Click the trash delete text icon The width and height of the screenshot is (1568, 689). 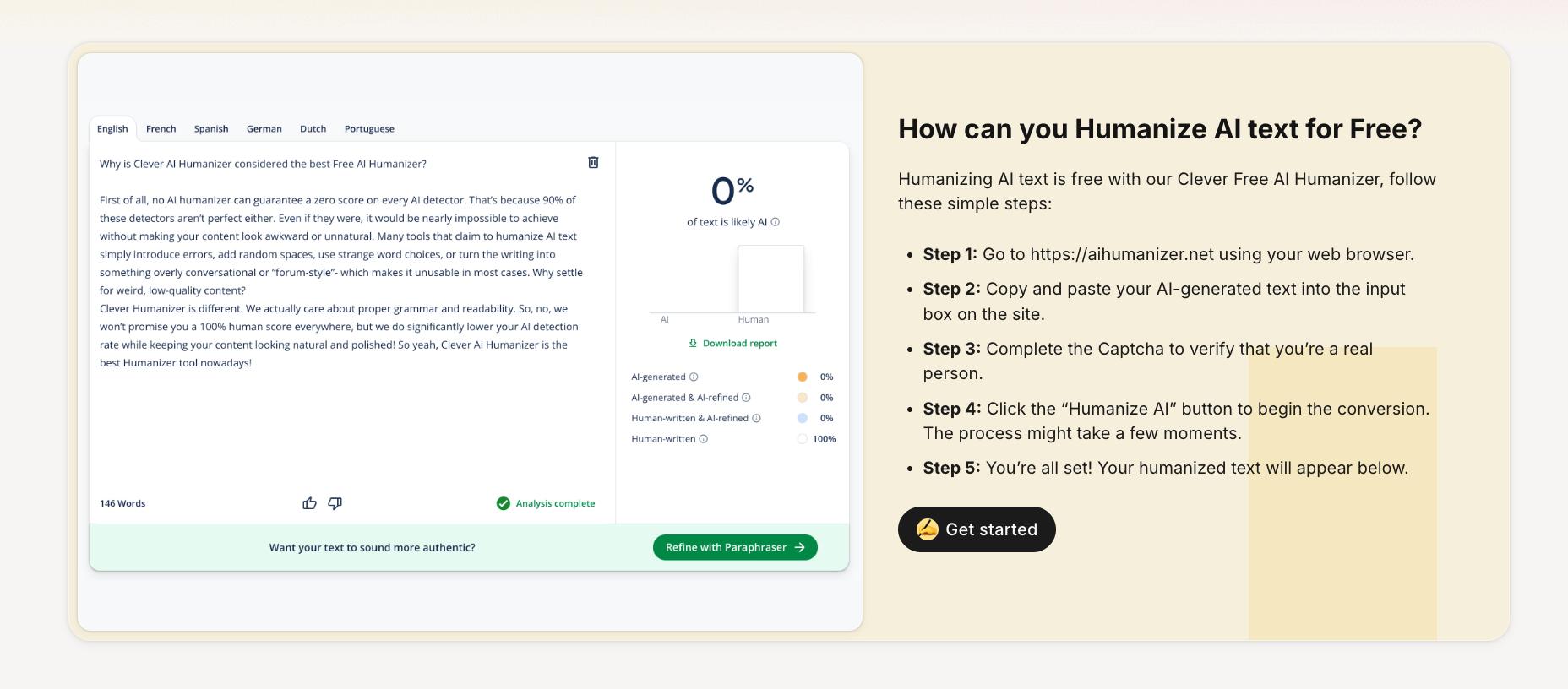(x=593, y=162)
